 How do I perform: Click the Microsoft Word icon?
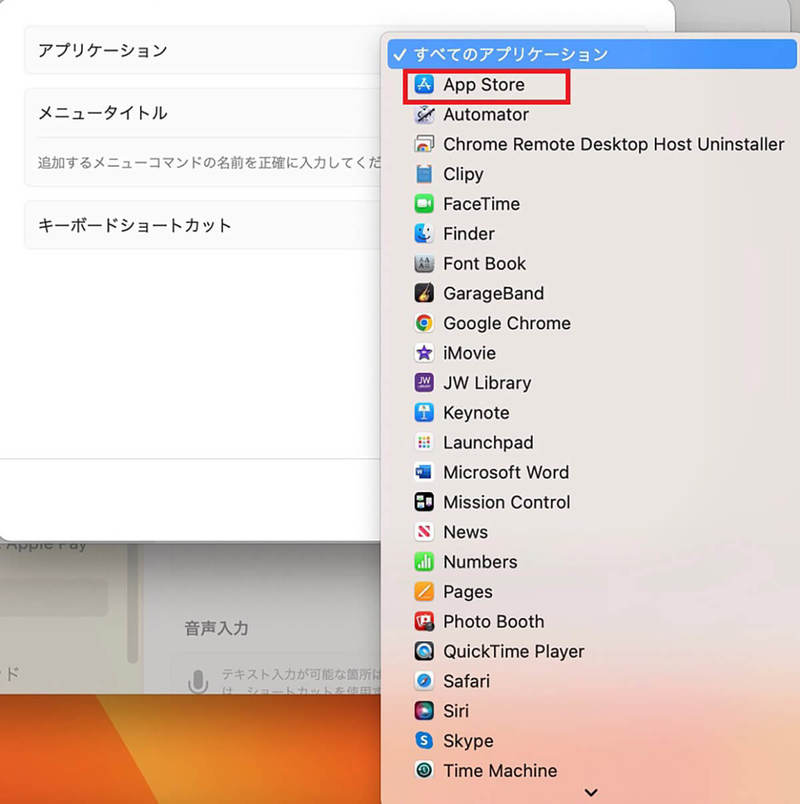424,472
